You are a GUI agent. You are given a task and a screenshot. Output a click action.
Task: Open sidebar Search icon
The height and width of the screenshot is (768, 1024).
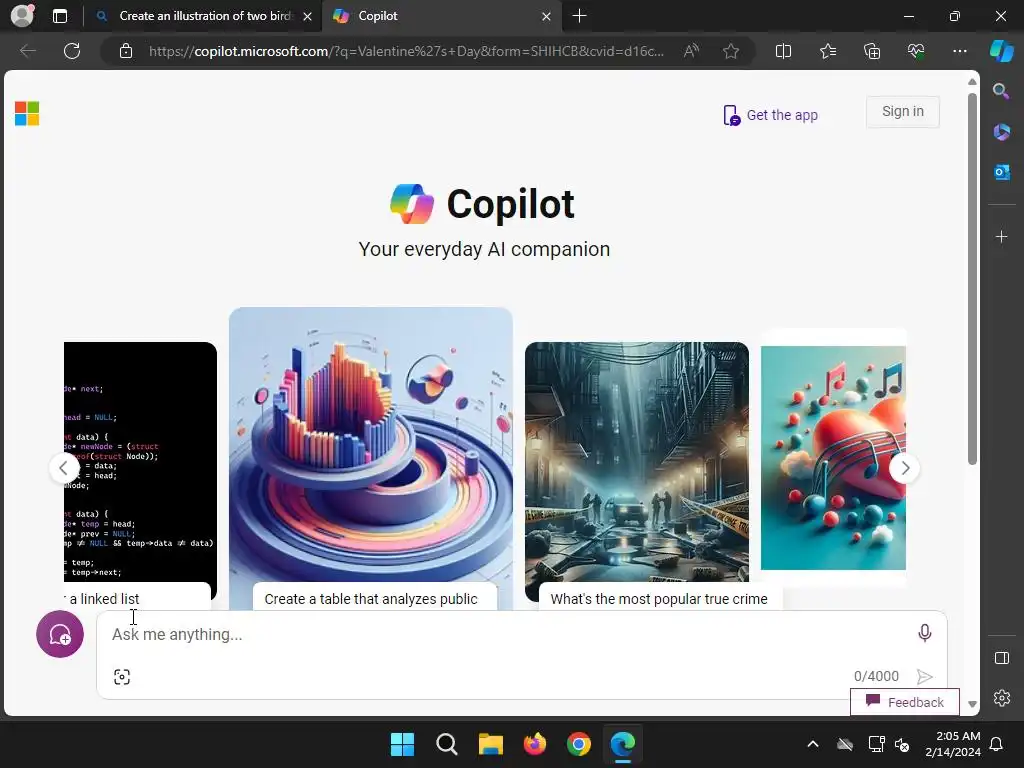pos(1001,91)
